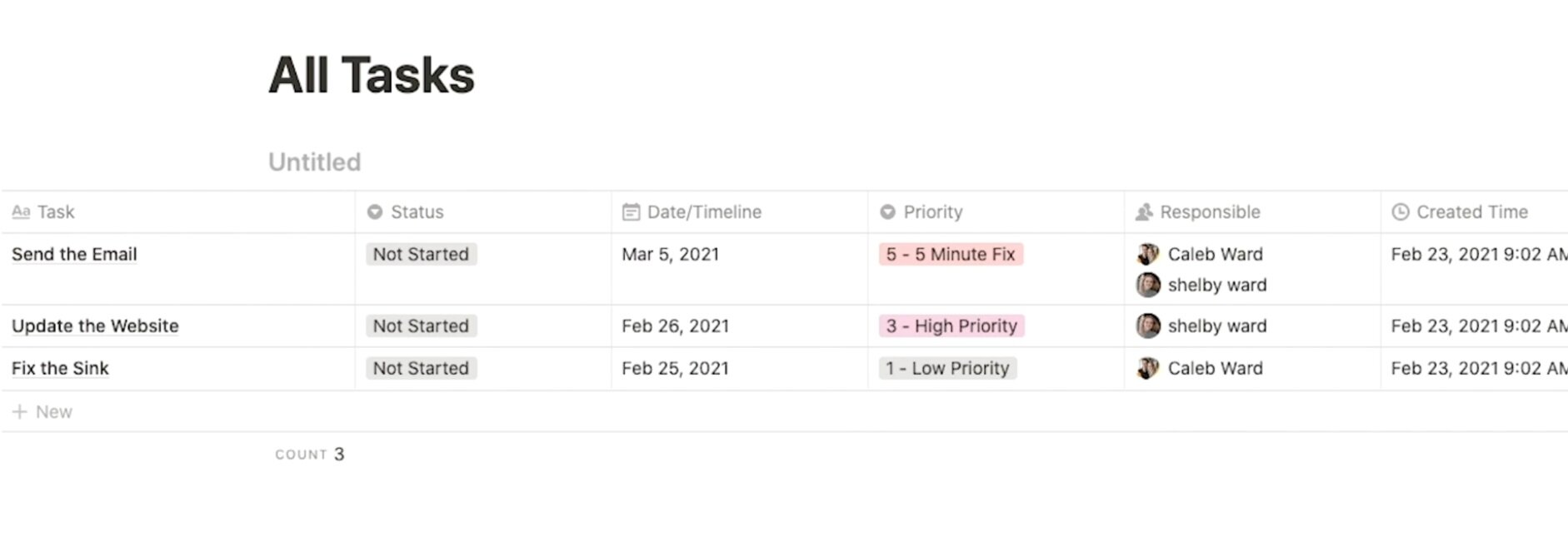The height and width of the screenshot is (537, 1568).
Task: Open the Update the Website task
Action: click(x=95, y=326)
